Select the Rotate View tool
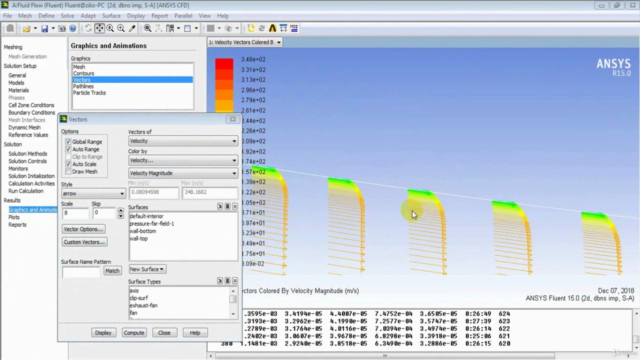Image resolution: width=640 pixels, height=360 pixels. 88,28
